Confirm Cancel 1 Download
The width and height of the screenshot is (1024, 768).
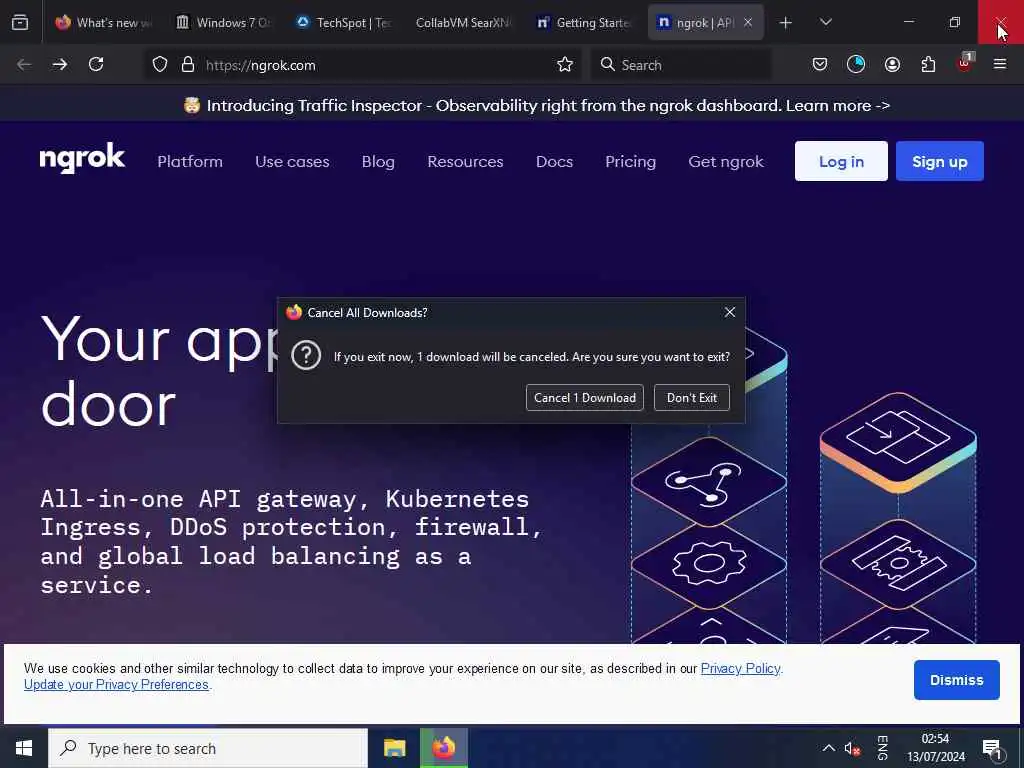584,398
